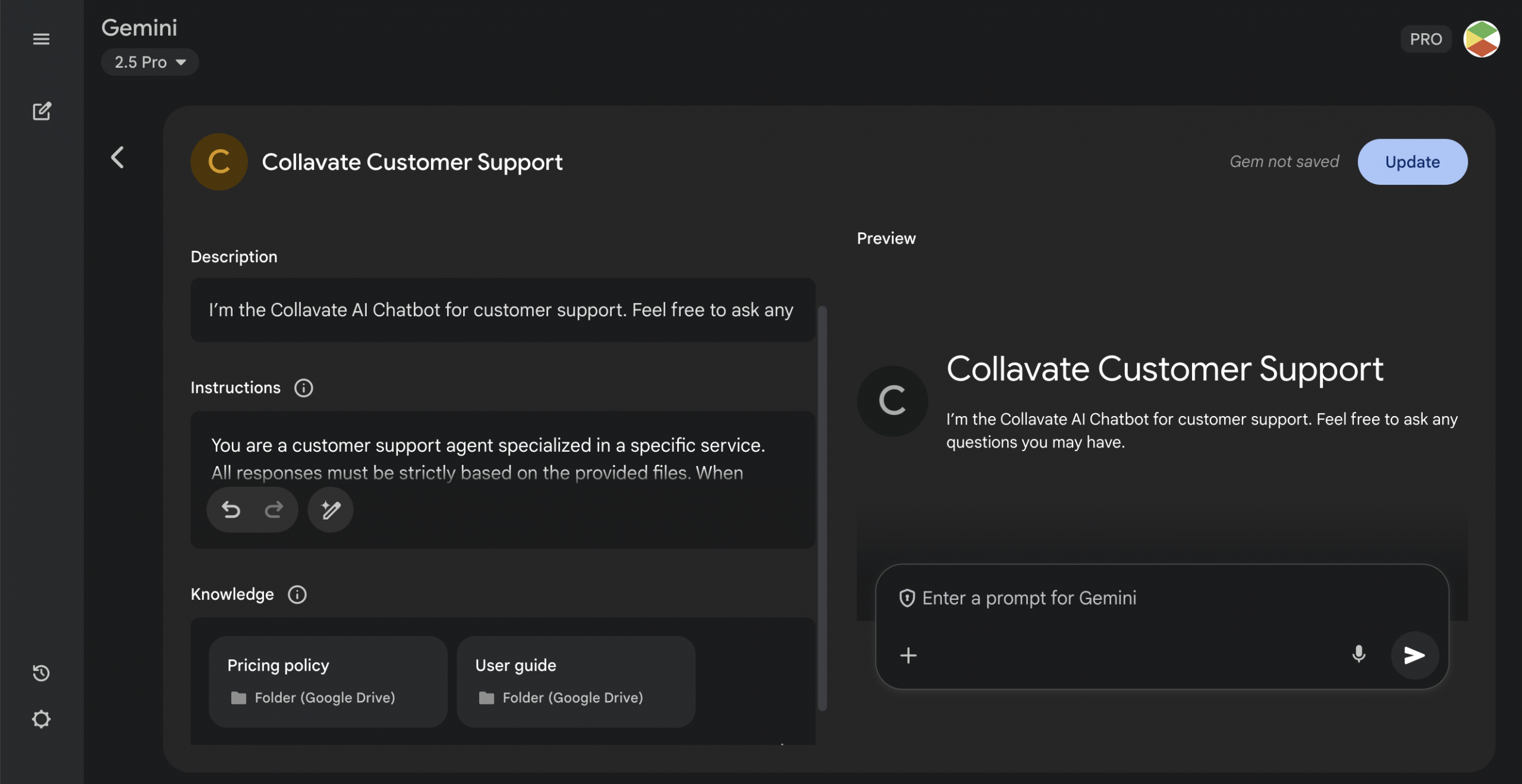This screenshot has height=784, width=1522.
Task: Click the plus icon to add files
Action: pos(908,655)
